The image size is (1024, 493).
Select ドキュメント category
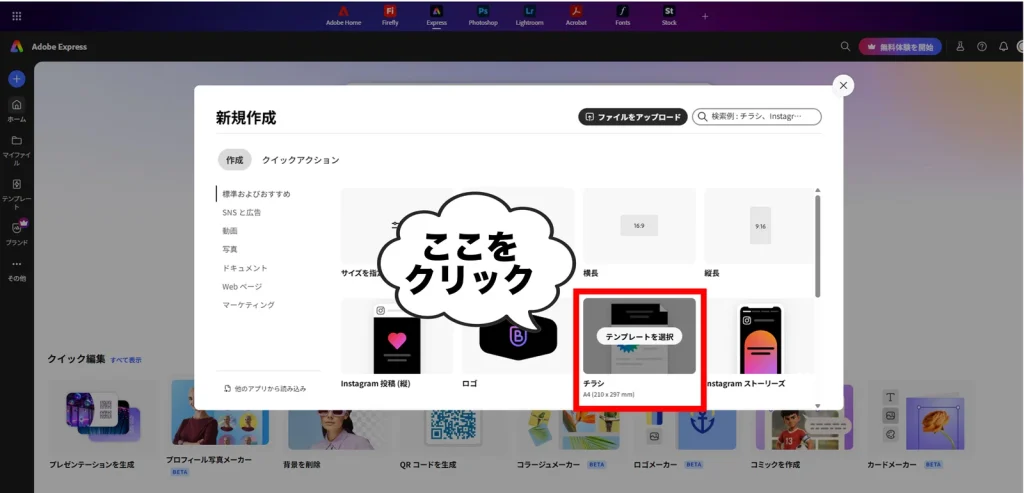click(x=245, y=268)
